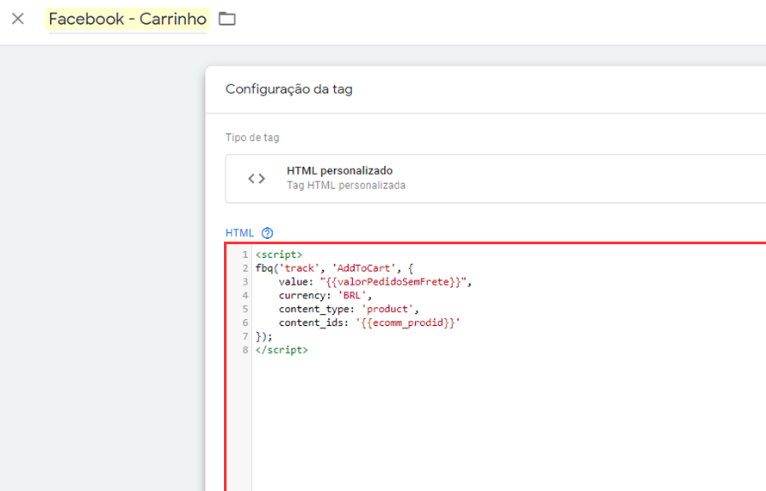Click the code brackets icon of the tag type
Image resolution: width=766 pixels, height=491 pixels.
click(x=256, y=178)
